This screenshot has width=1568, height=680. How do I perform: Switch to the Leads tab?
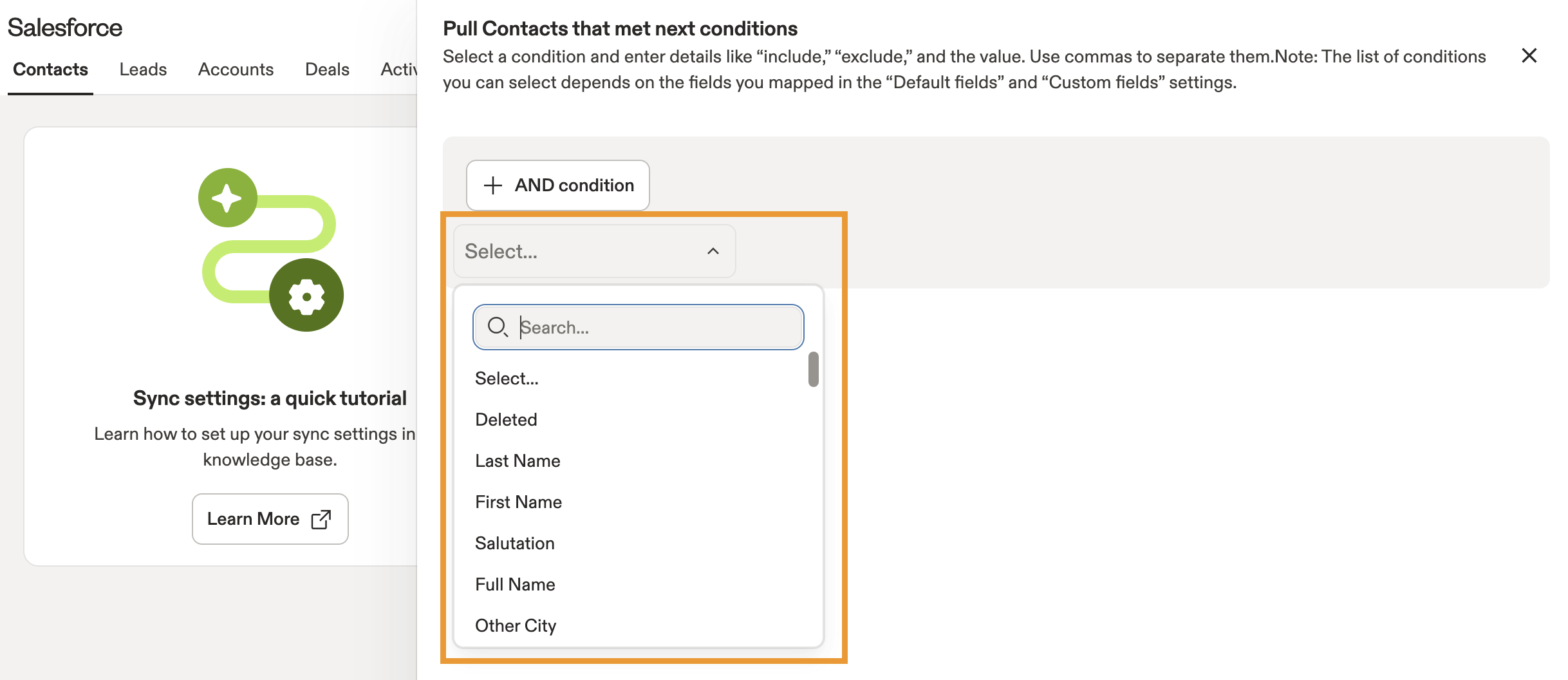(143, 70)
